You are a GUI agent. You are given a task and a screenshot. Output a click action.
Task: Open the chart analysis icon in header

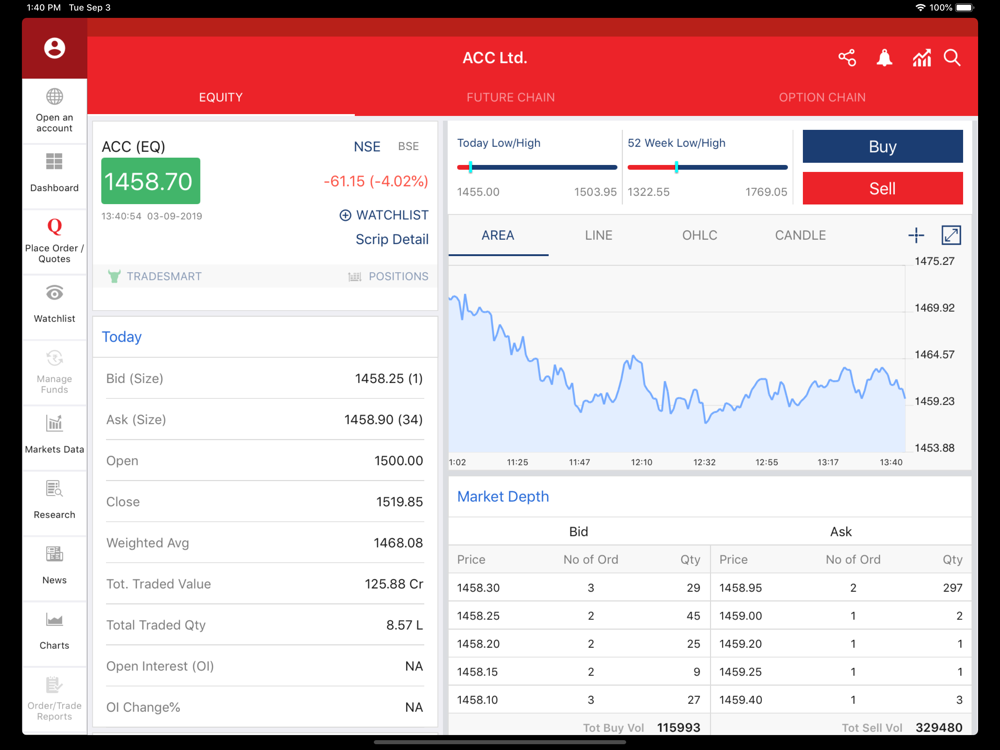921,58
